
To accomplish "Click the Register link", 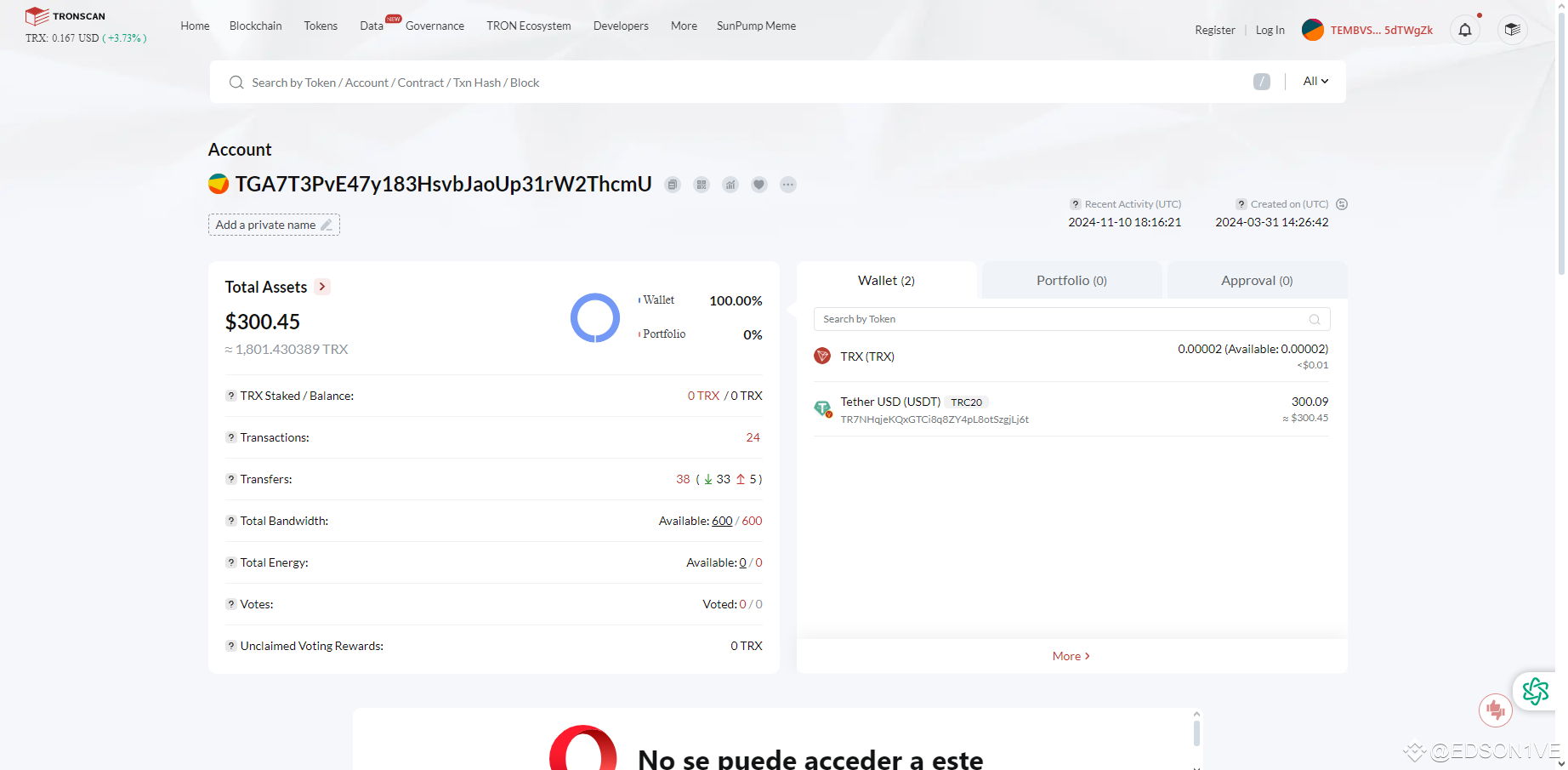I will (1215, 30).
